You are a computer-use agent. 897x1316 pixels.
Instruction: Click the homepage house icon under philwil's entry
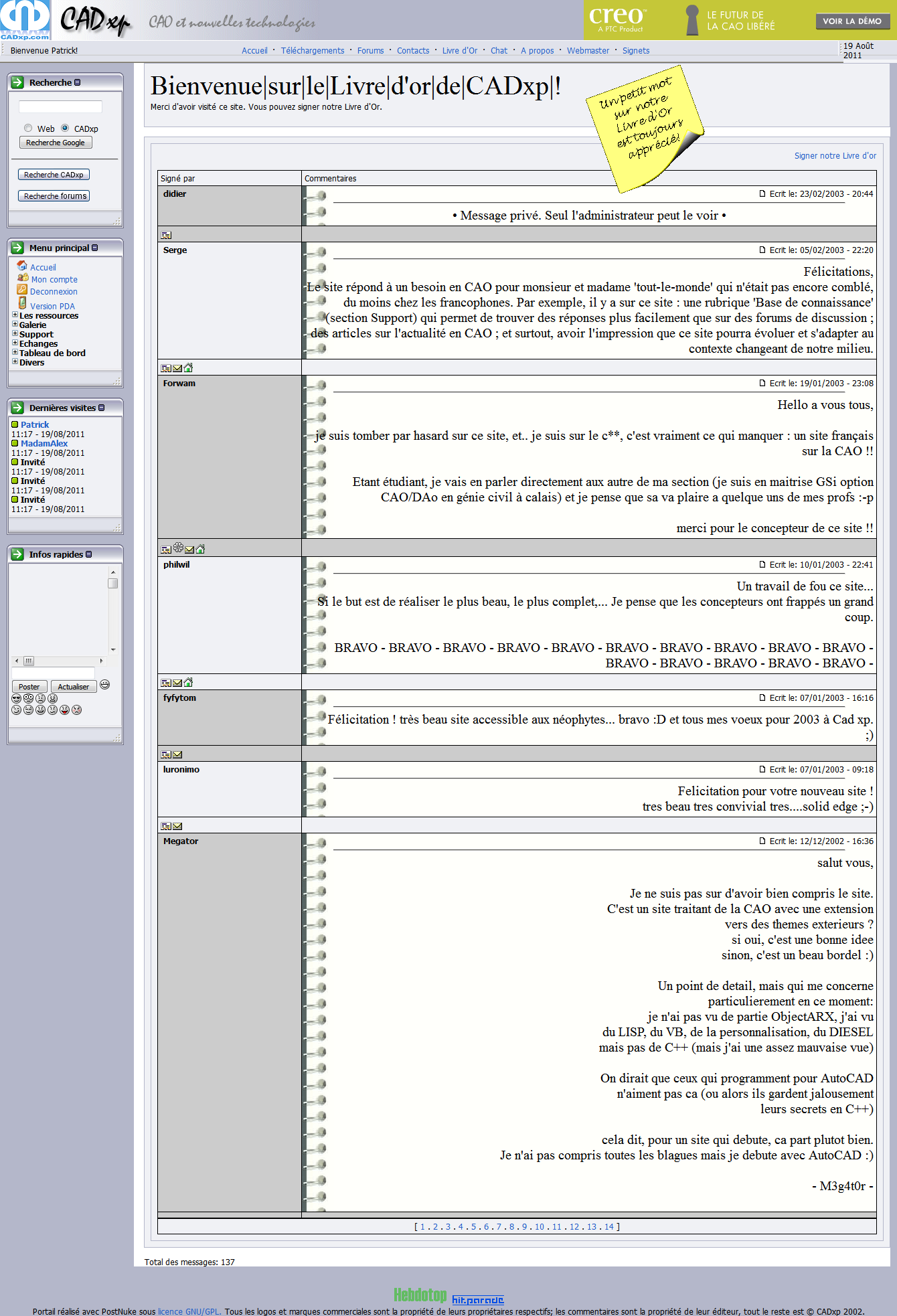188,683
